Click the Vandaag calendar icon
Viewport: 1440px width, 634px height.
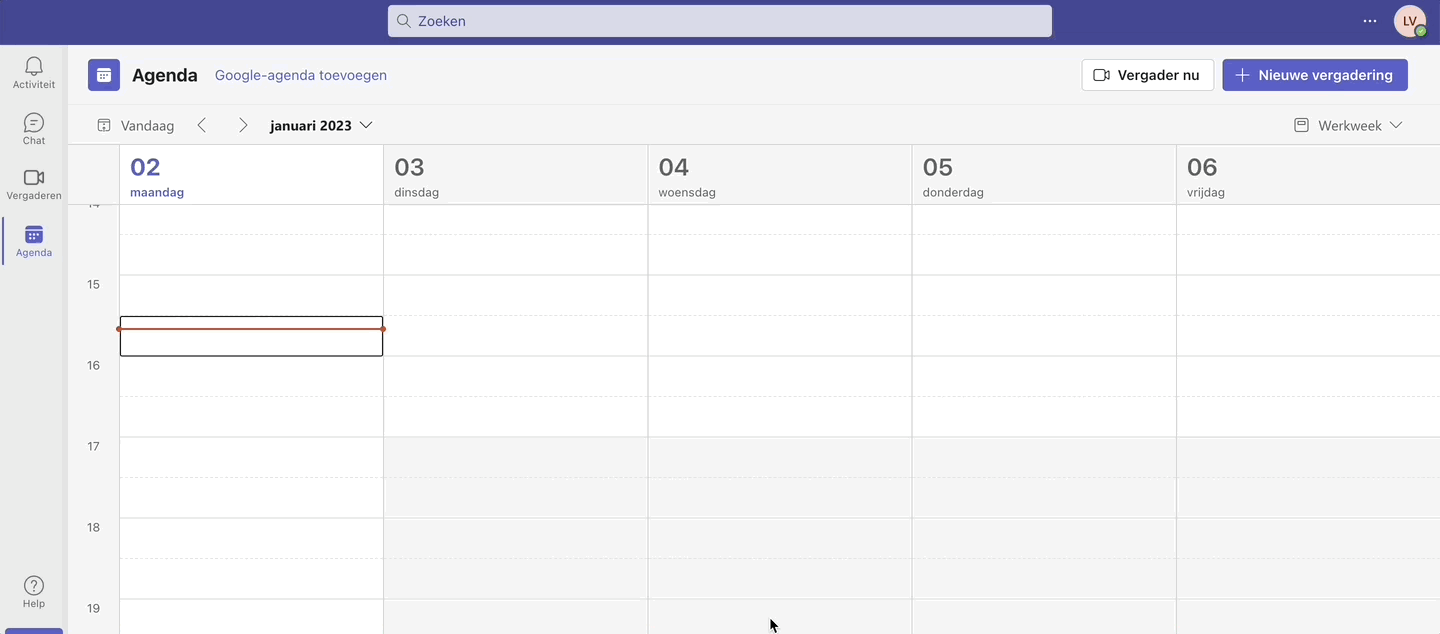click(104, 125)
